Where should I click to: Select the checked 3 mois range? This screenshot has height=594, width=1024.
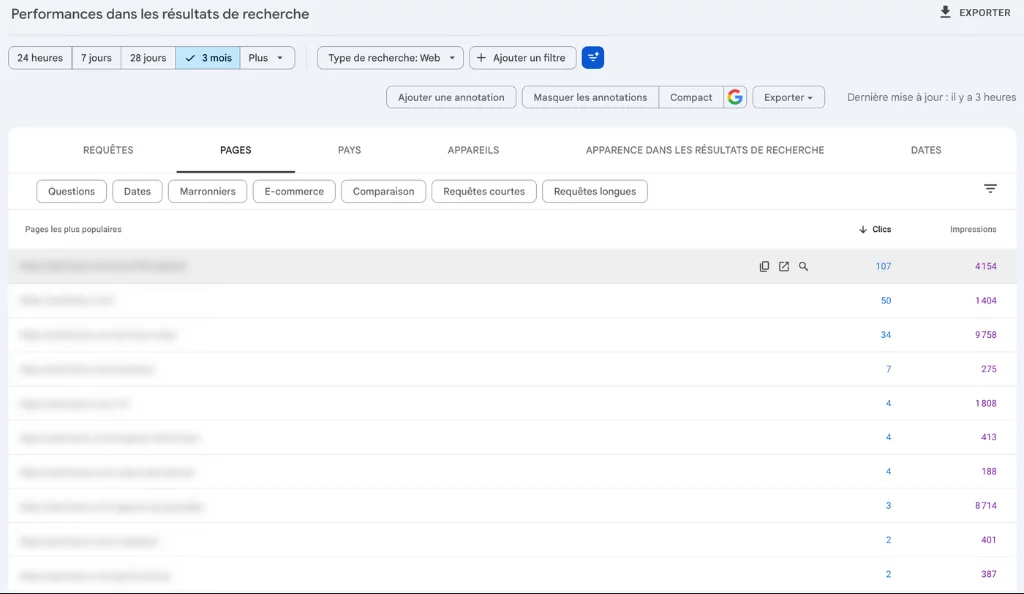(x=208, y=58)
